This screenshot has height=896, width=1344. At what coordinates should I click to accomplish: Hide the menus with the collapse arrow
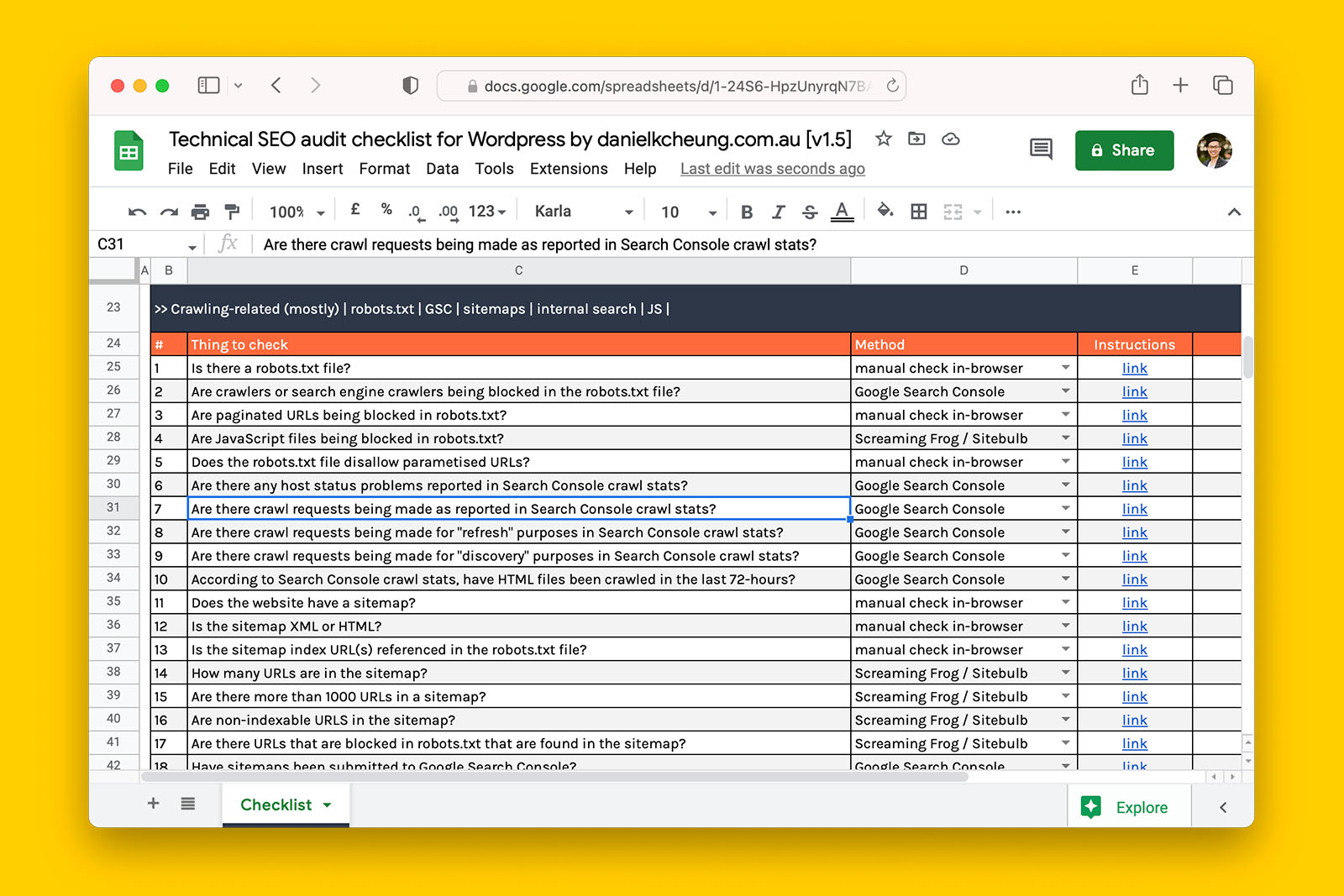(1234, 212)
